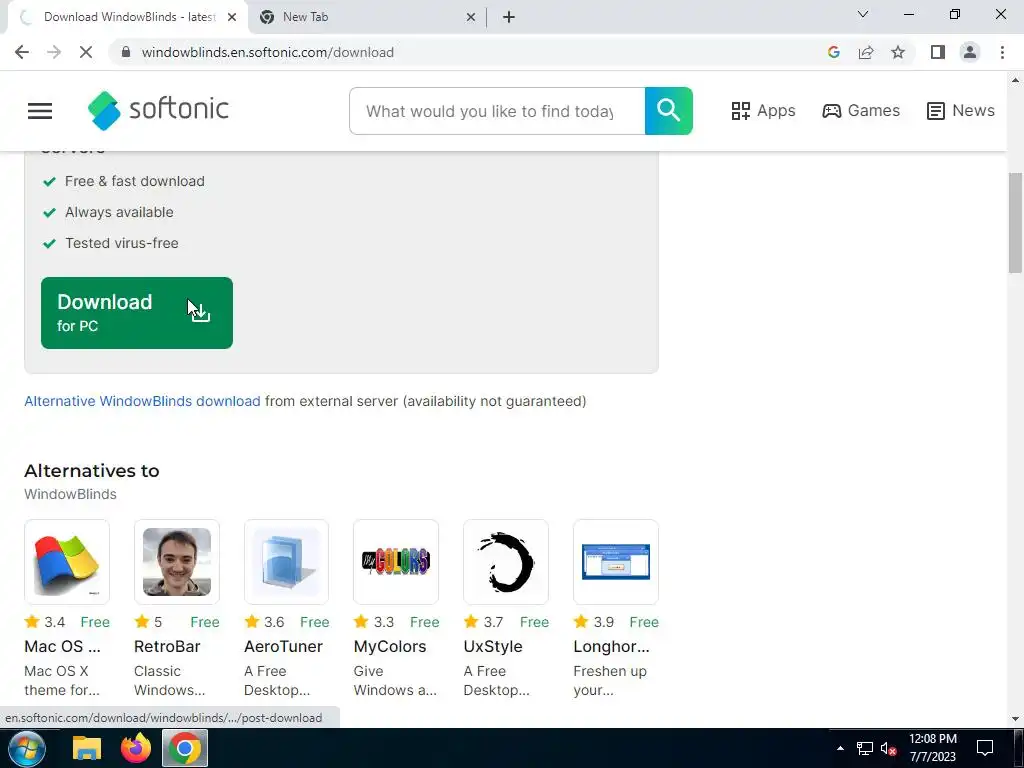
Task: Click the 'Tested virus-free' text
Action: point(121,243)
